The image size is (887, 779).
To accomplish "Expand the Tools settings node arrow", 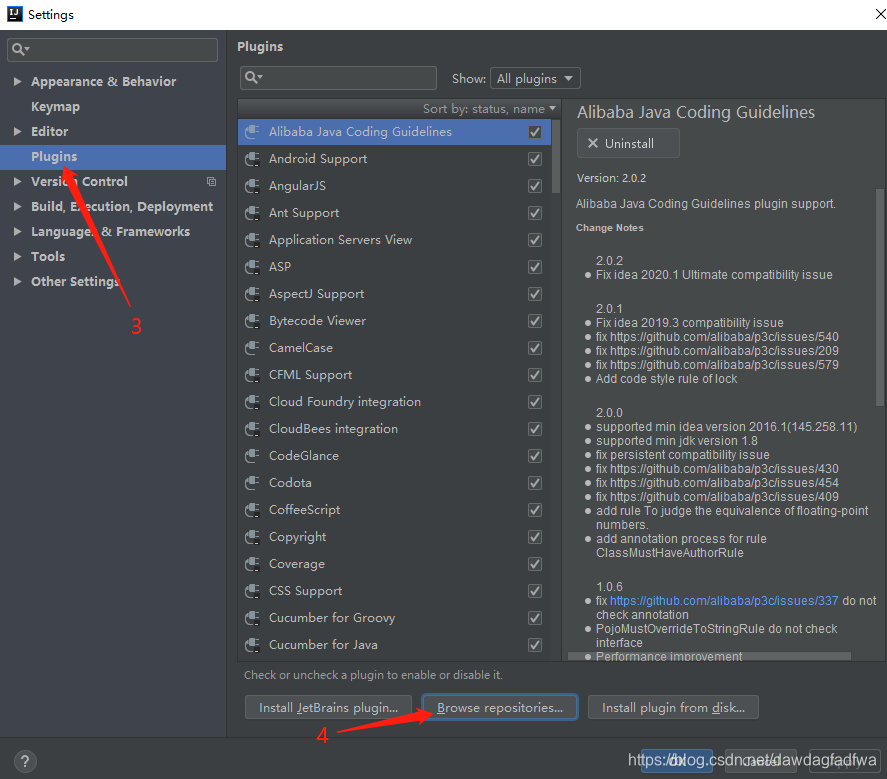I will coord(18,256).
